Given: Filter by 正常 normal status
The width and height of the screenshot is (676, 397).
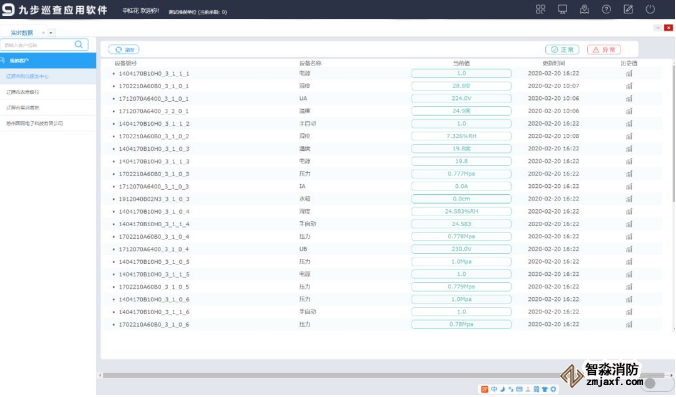Looking at the screenshot, I should [562, 50].
